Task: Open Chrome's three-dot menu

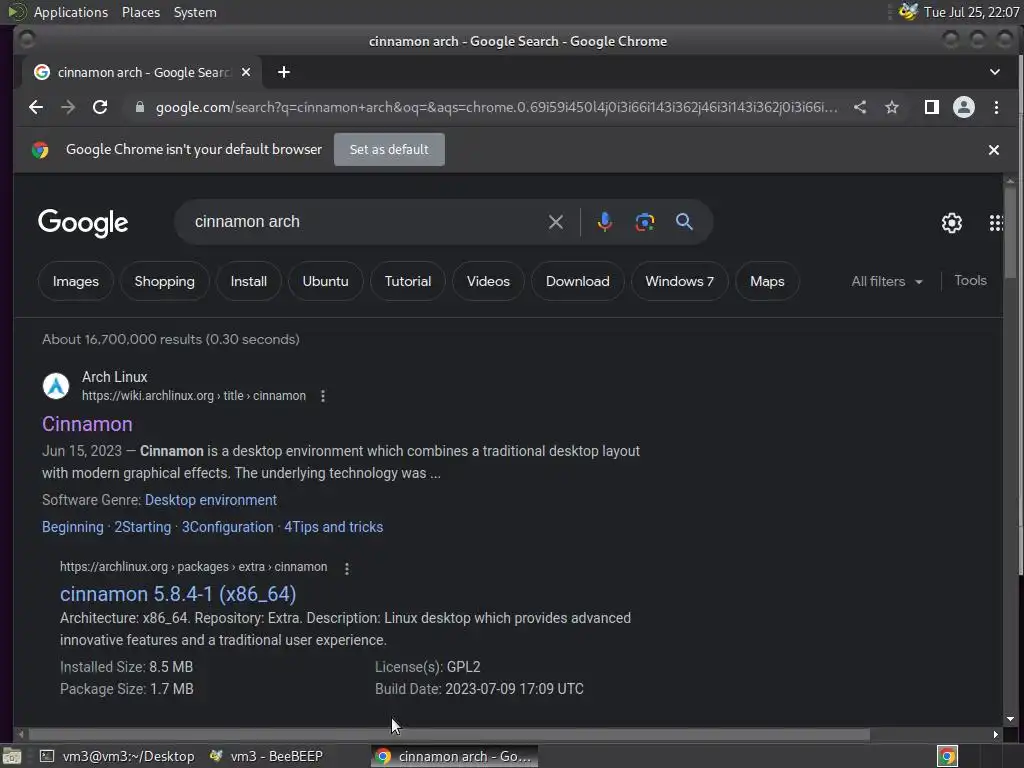Action: pos(996,107)
